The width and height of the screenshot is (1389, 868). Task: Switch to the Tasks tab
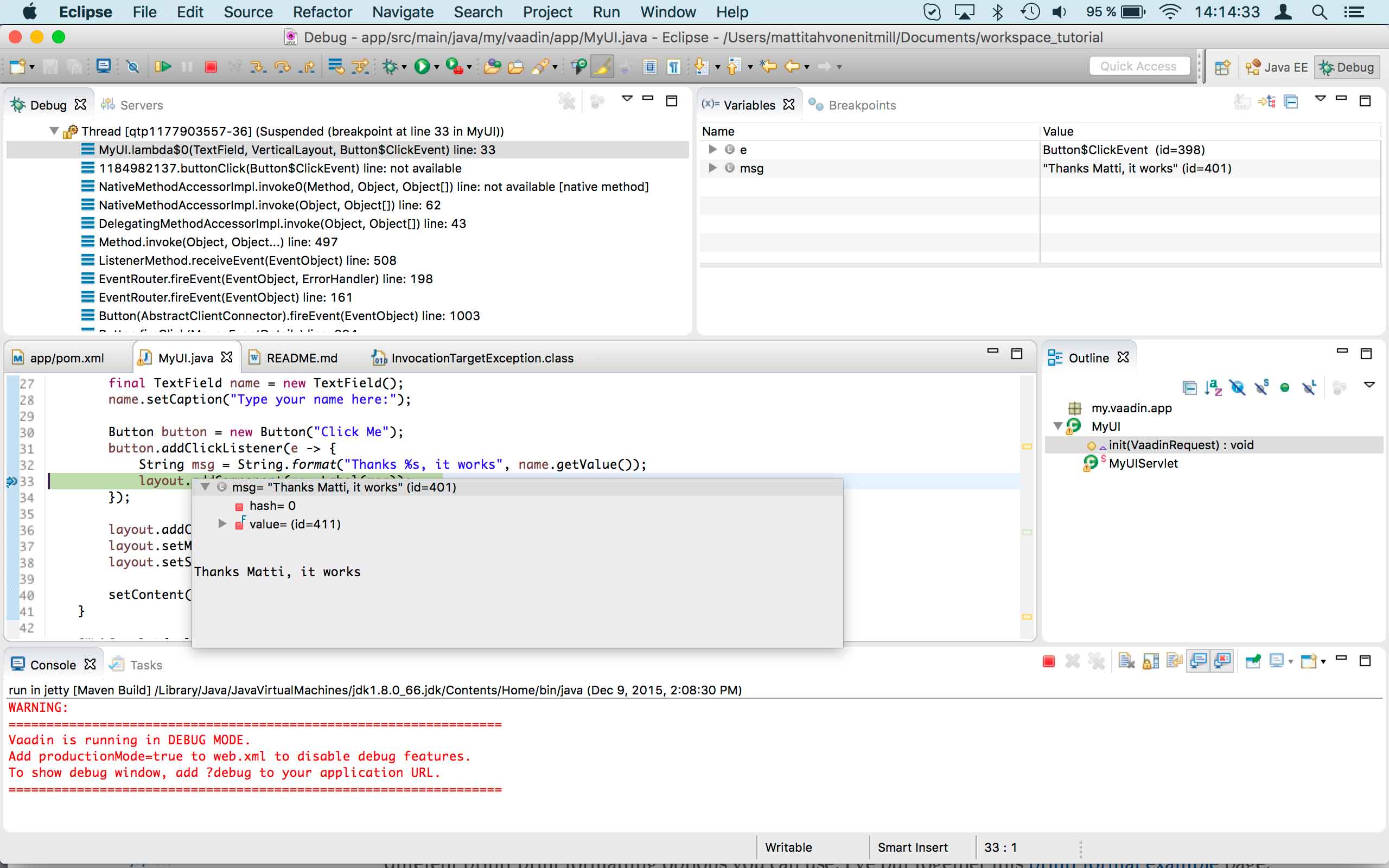click(x=136, y=665)
